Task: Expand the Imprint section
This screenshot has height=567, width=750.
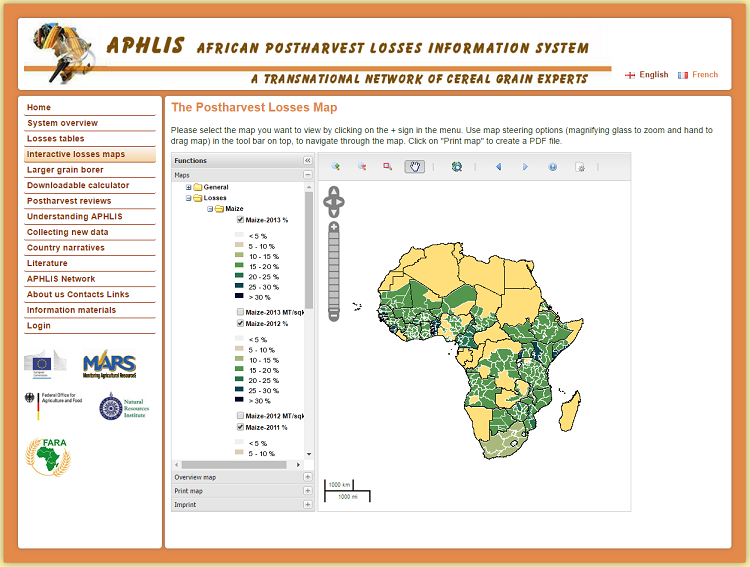Action: pos(308,505)
